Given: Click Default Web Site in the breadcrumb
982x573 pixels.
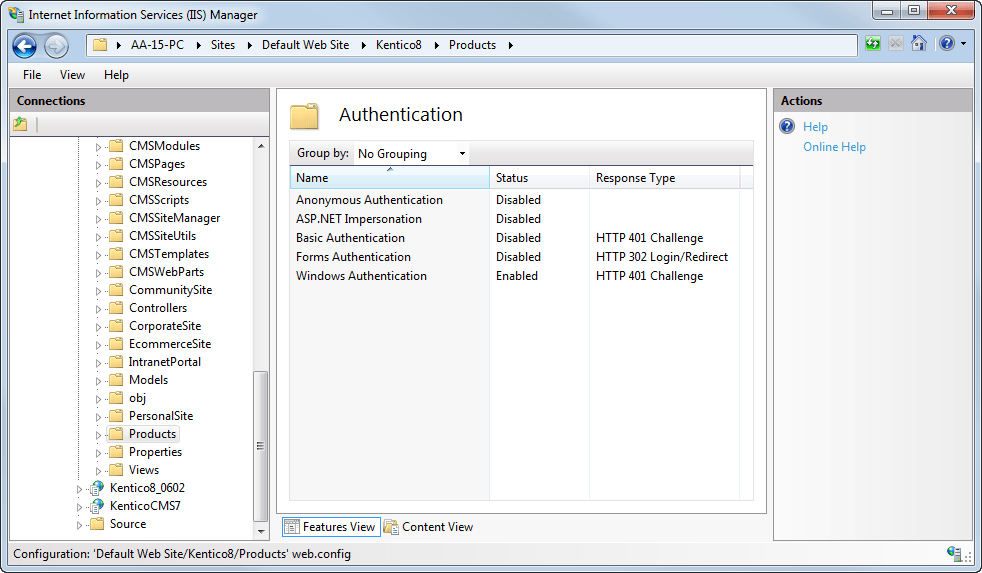Looking at the screenshot, I should [x=305, y=45].
